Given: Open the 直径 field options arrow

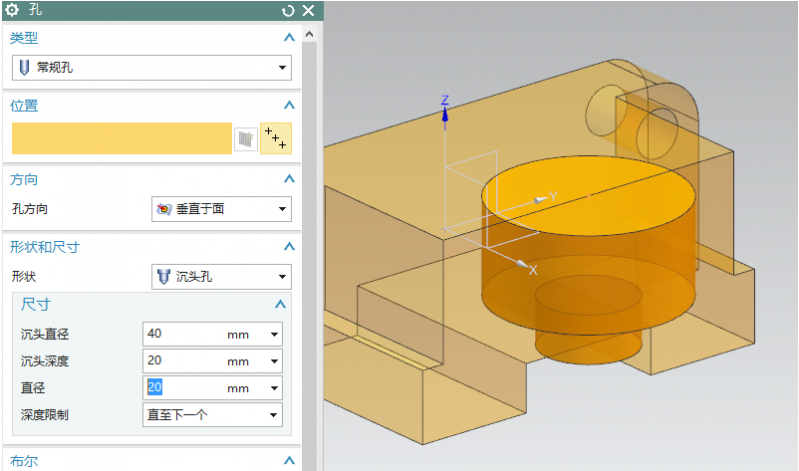Looking at the screenshot, I should click(x=274, y=388).
